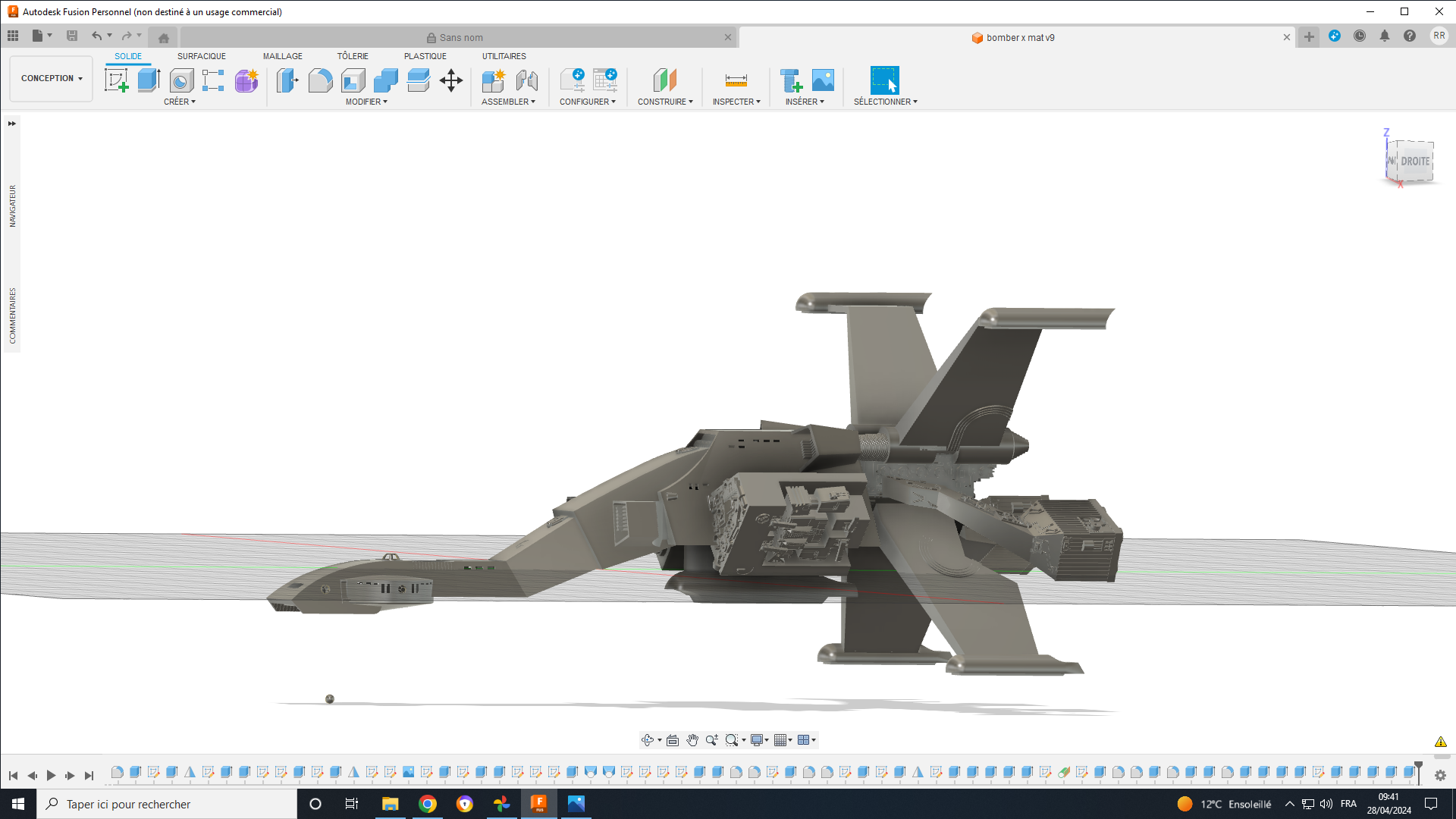Click the Extrude tool icon
This screenshot has width=1456, height=819.
(149, 80)
